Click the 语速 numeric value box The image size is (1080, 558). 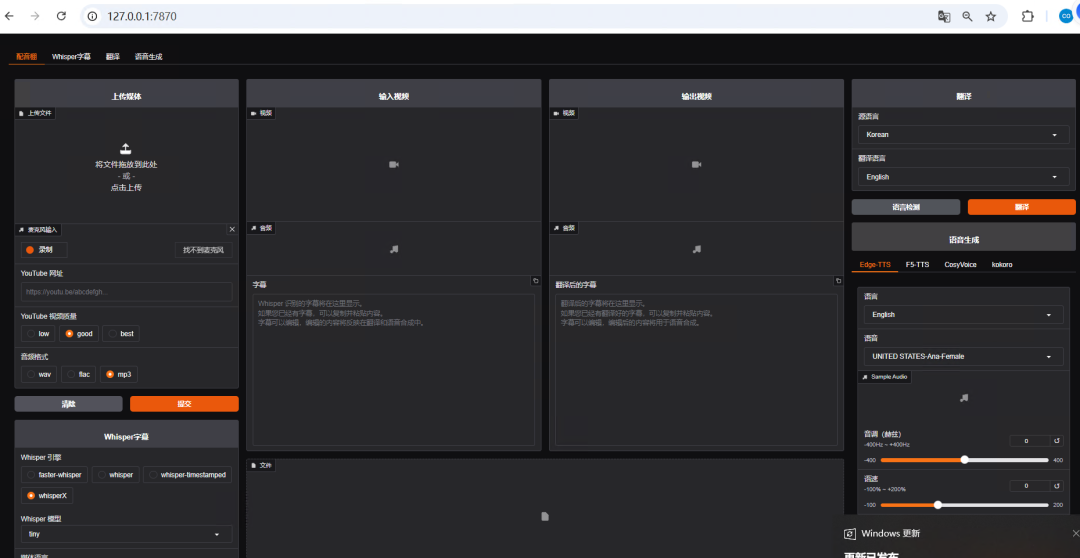[x=1028, y=486]
